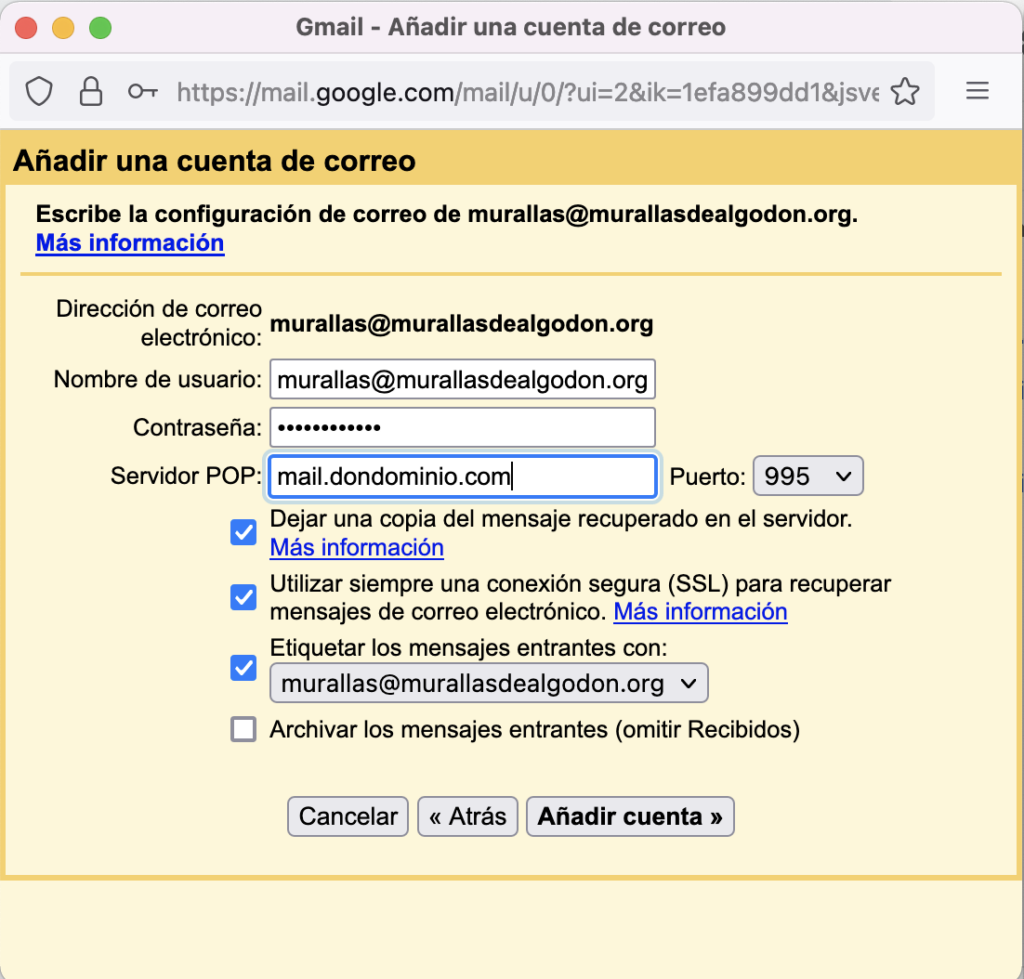Click the Puerto label

[707, 477]
